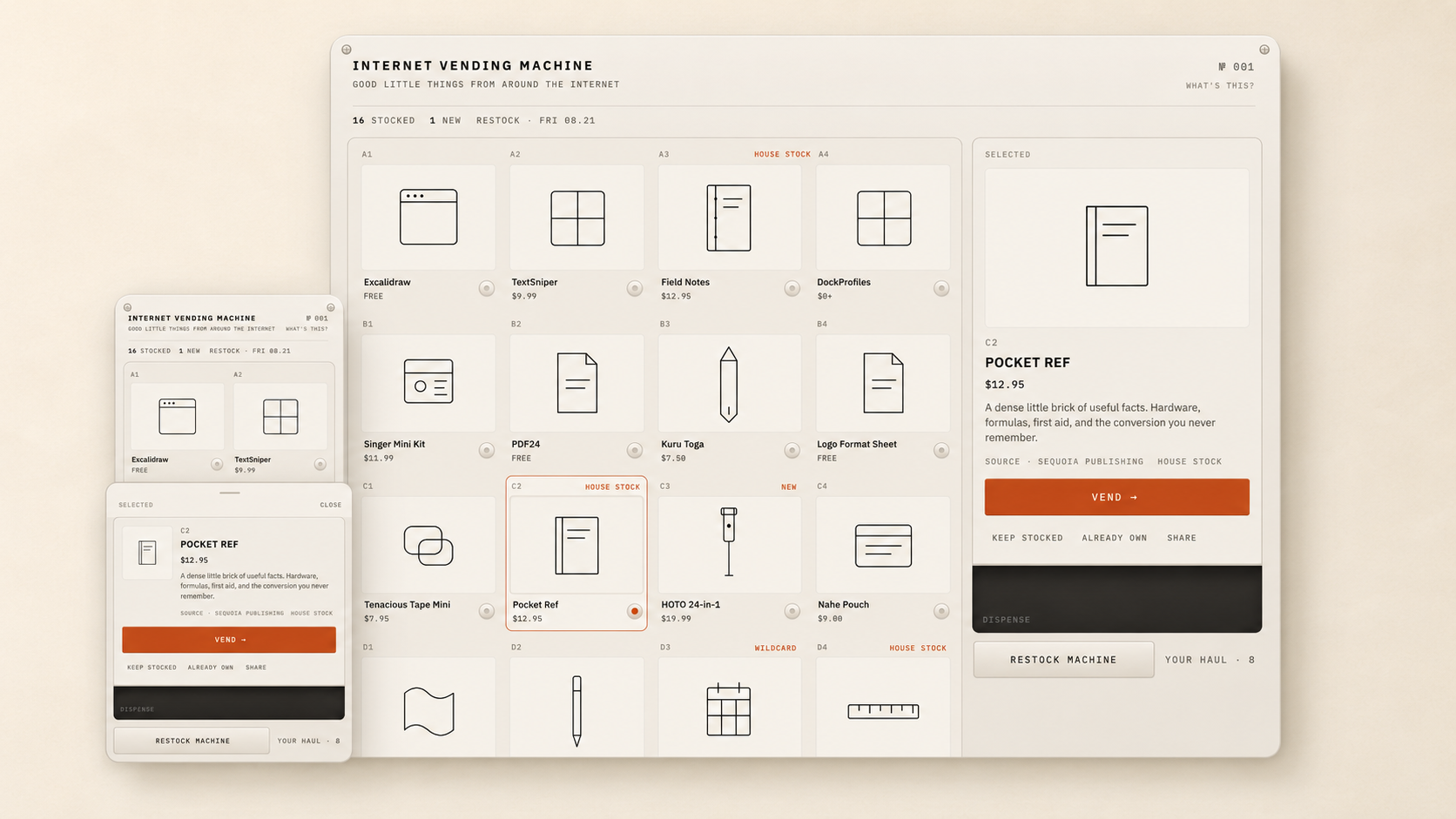Select the HOTO 24-in-1 radio button
Viewport: 1456px width, 819px height.
click(x=792, y=611)
